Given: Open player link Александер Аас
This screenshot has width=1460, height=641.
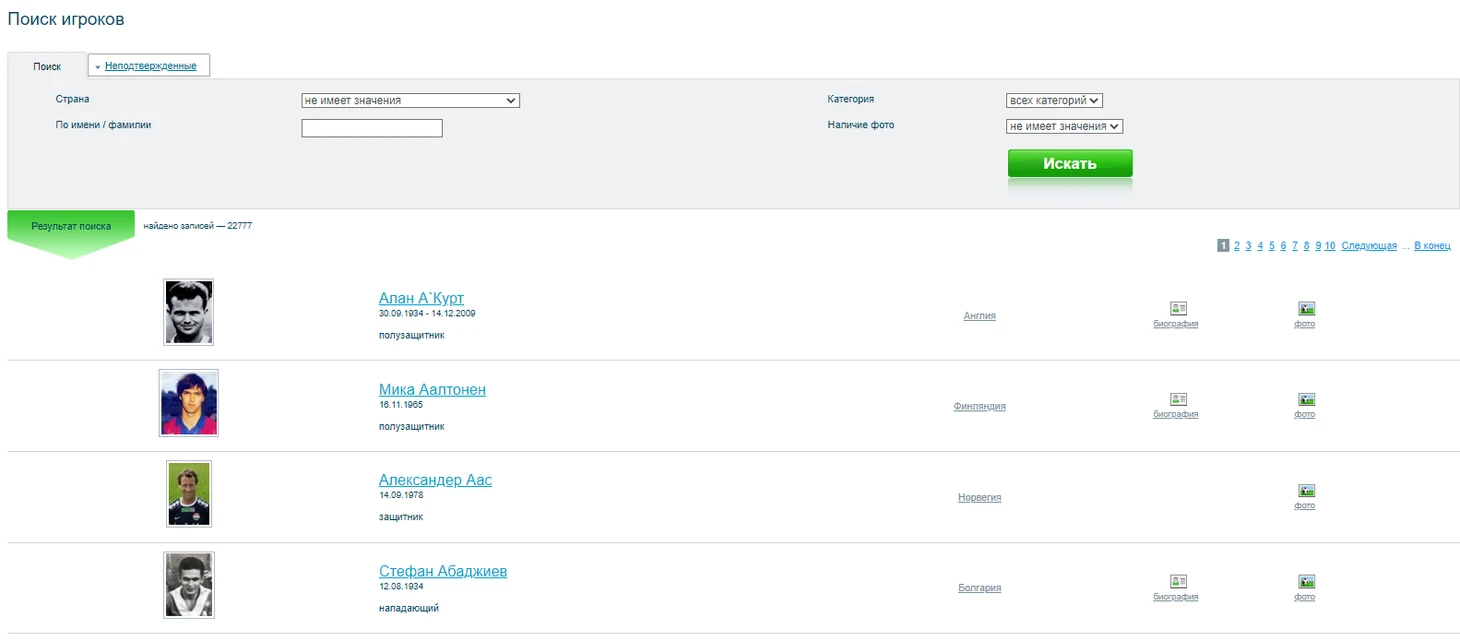Looking at the screenshot, I should pos(435,480).
